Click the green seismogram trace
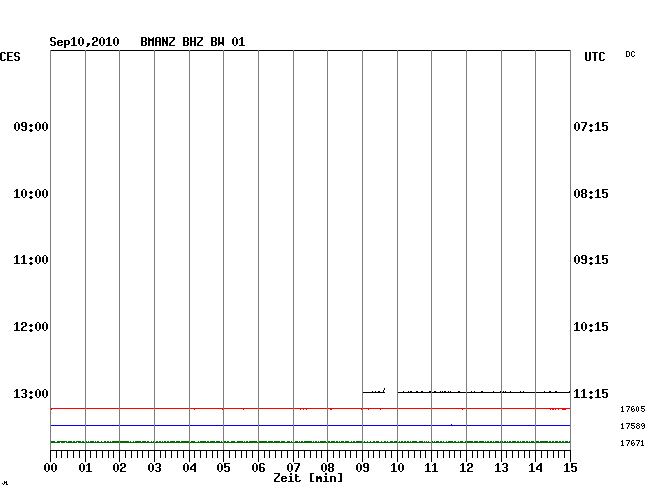 [310, 442]
